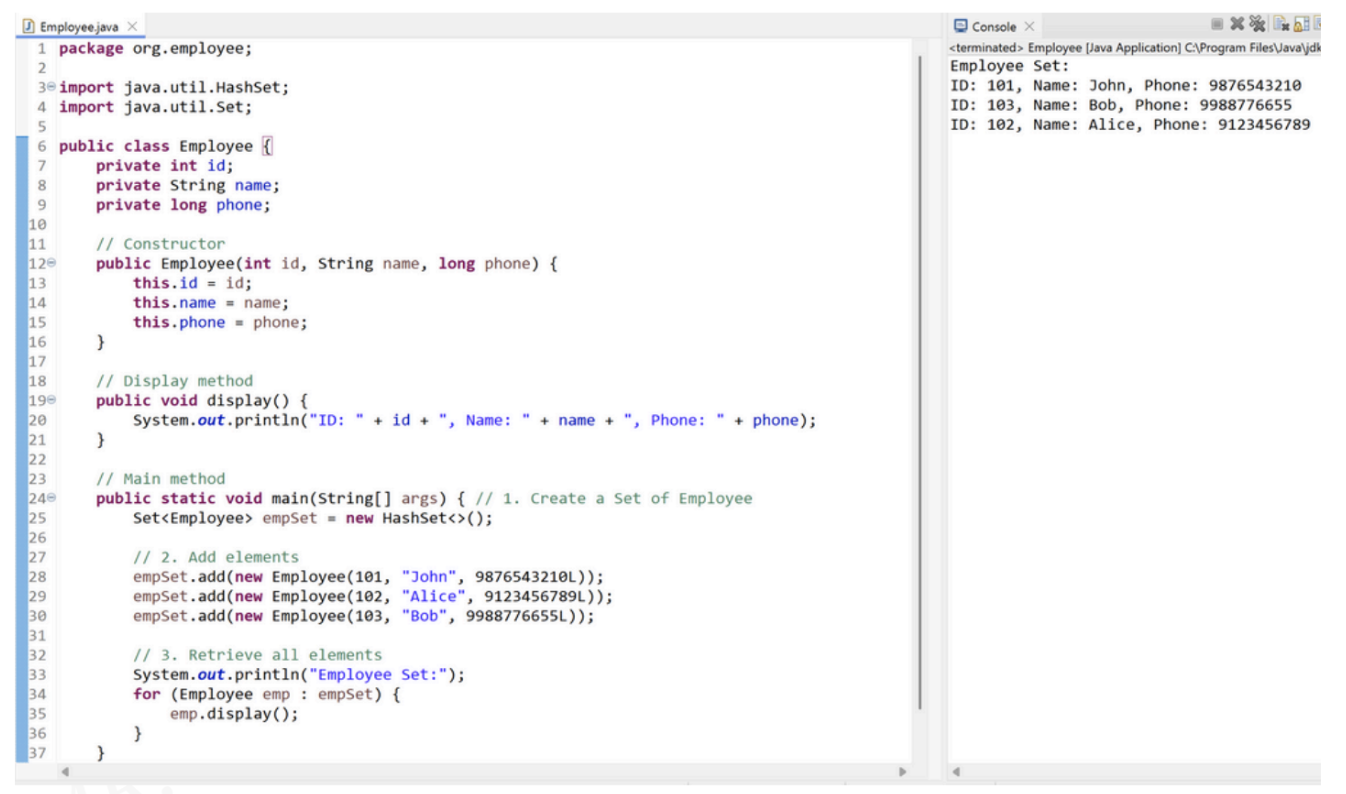Switch to the Employee.java editor tab
This screenshot has width=1346, height=794.
(x=82, y=24)
